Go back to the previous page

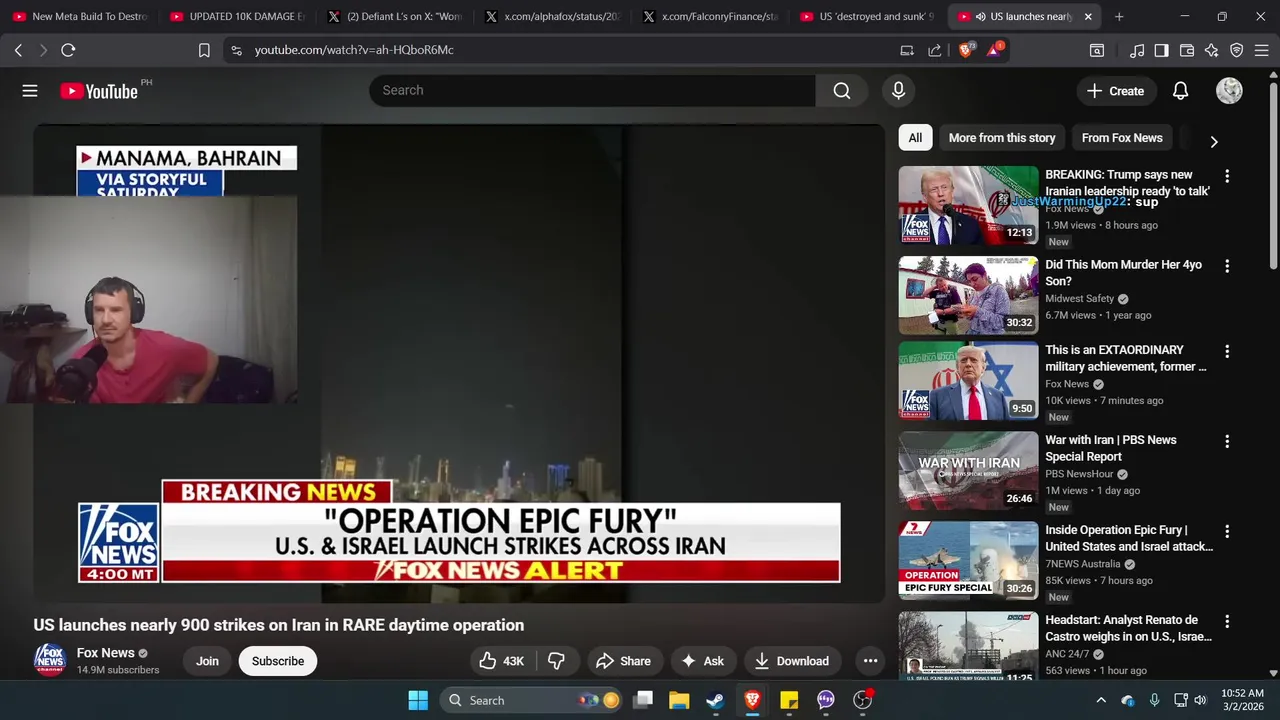point(18,50)
